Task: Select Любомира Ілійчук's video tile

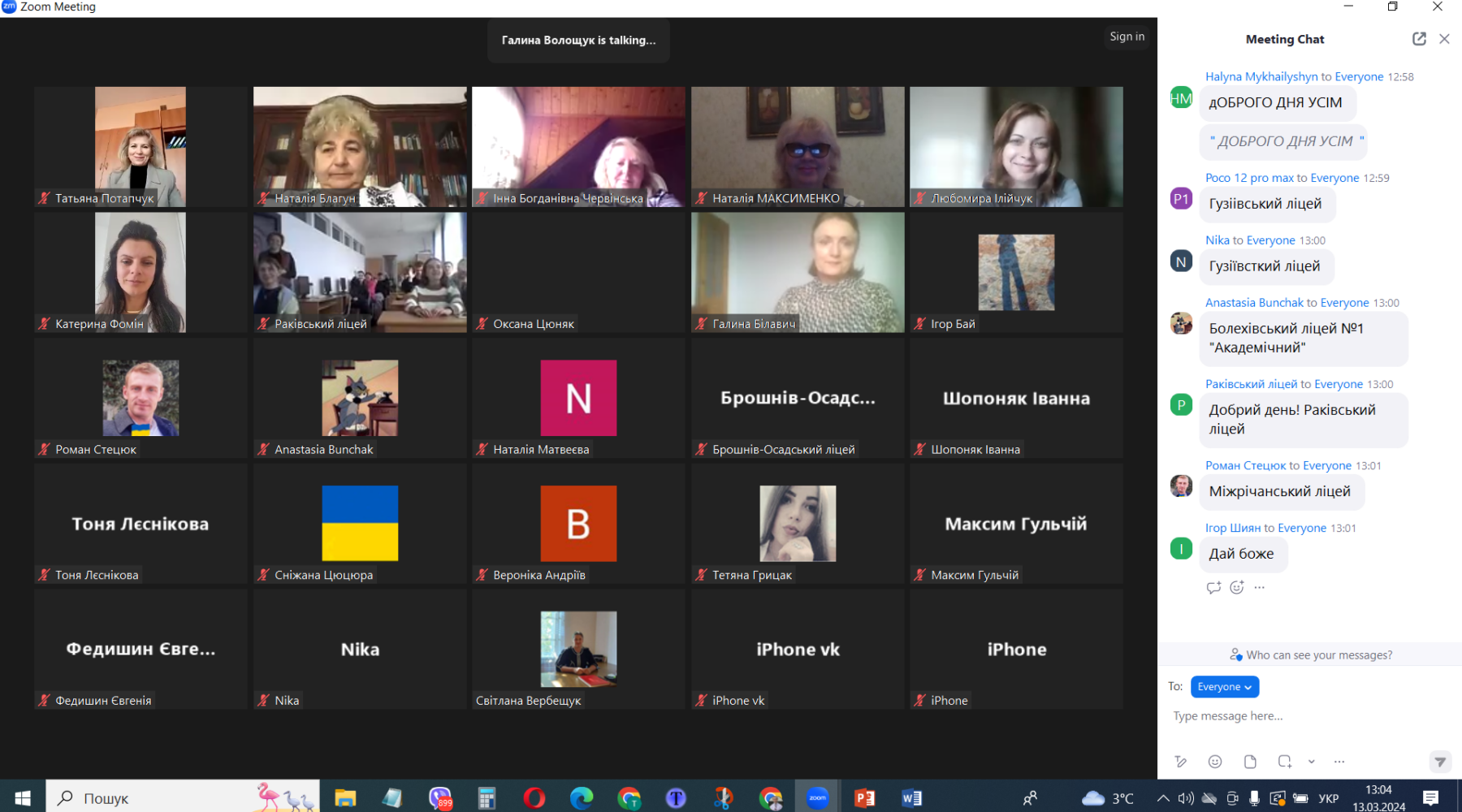Action: (x=1016, y=147)
